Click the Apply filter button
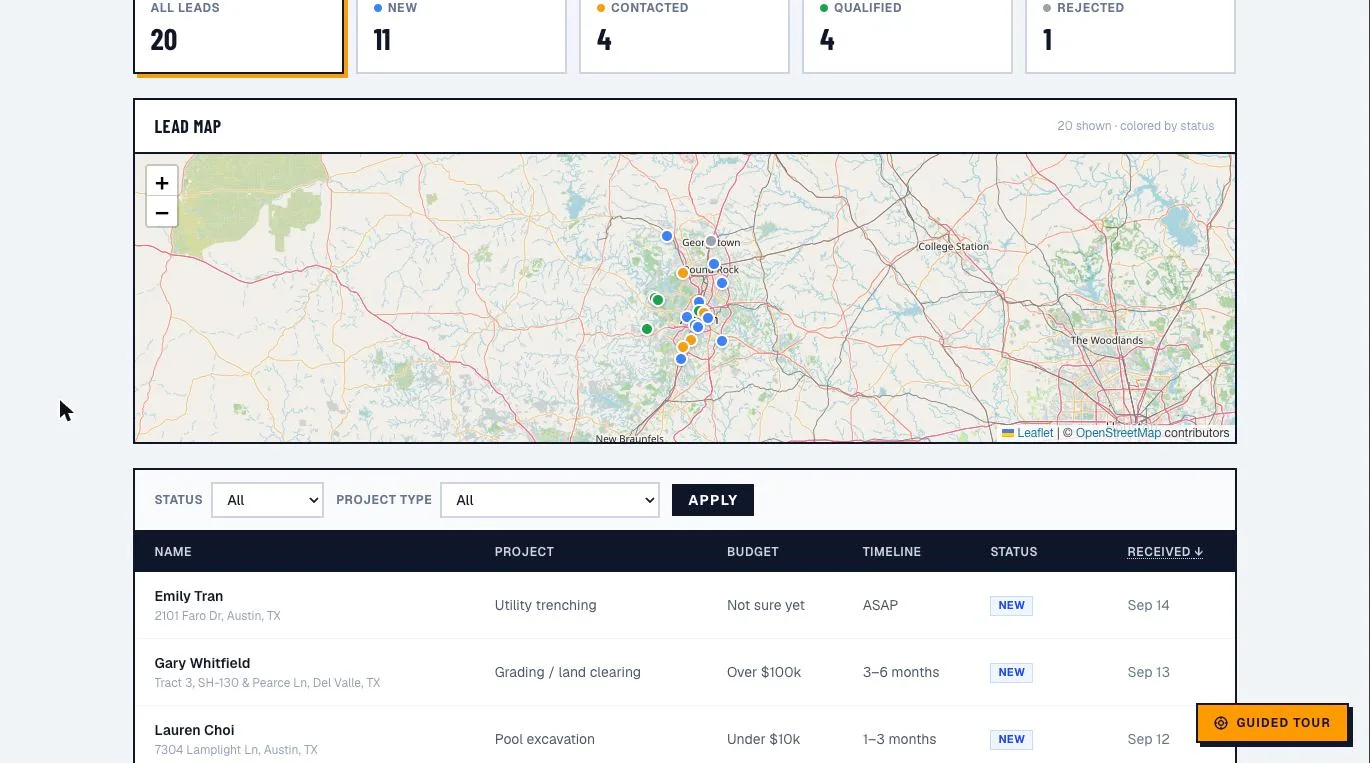 713,500
